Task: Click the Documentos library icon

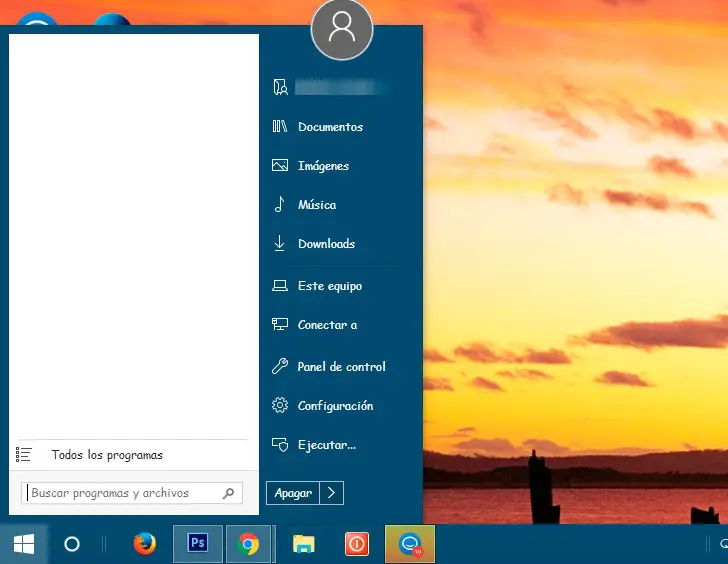Action: click(280, 126)
